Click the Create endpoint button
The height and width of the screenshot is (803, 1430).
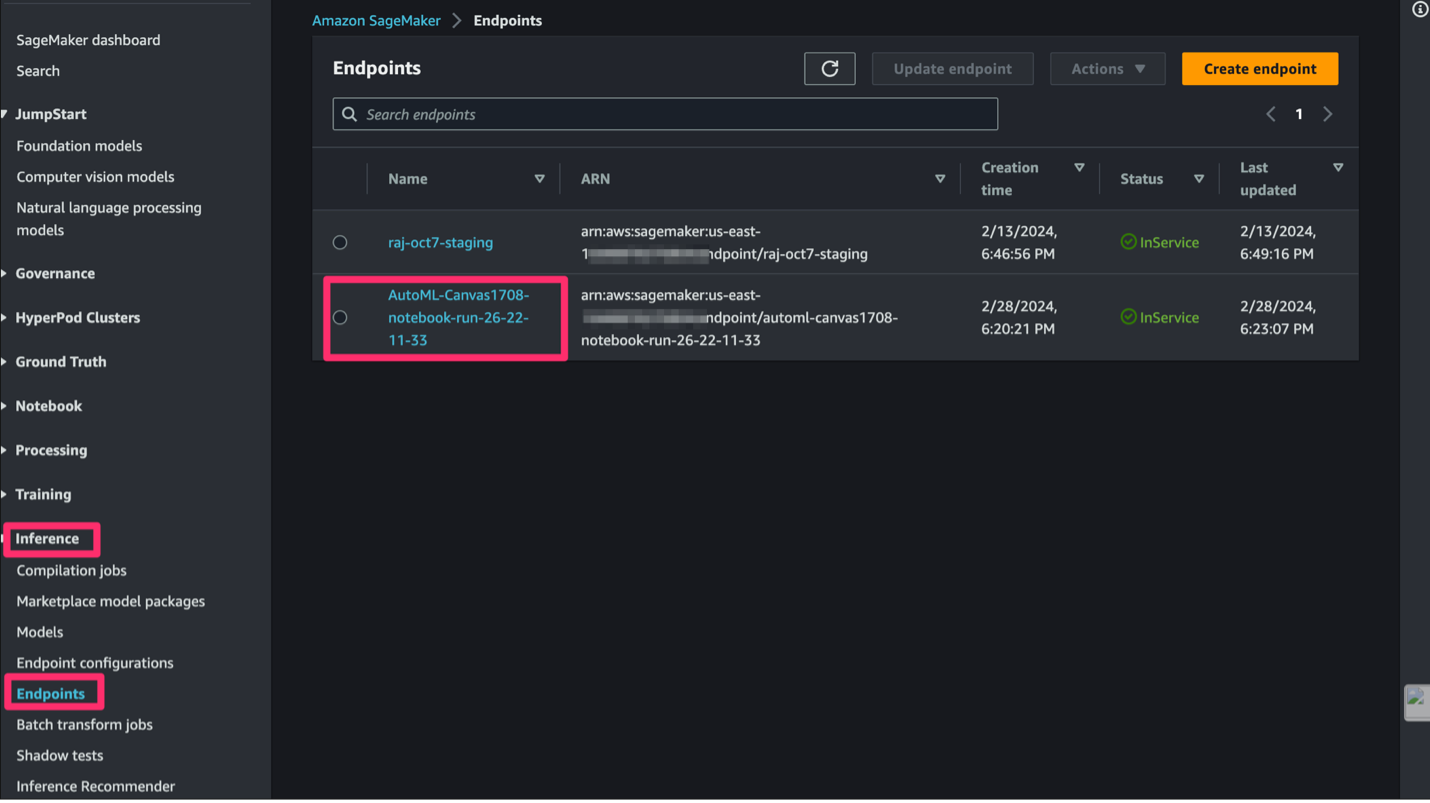(1259, 68)
